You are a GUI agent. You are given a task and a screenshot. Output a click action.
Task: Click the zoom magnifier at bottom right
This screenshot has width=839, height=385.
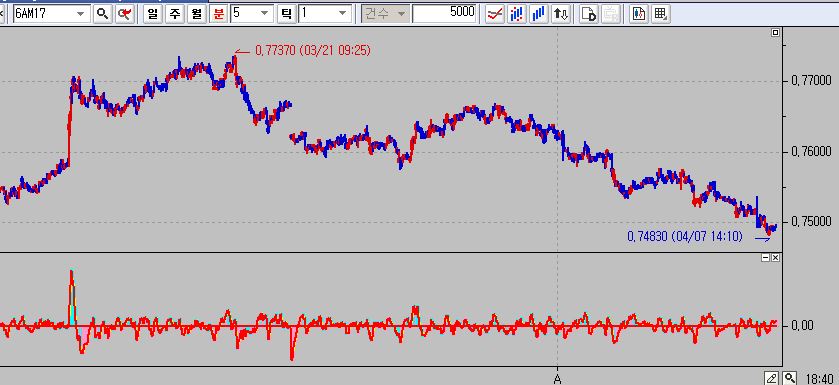tap(789, 378)
